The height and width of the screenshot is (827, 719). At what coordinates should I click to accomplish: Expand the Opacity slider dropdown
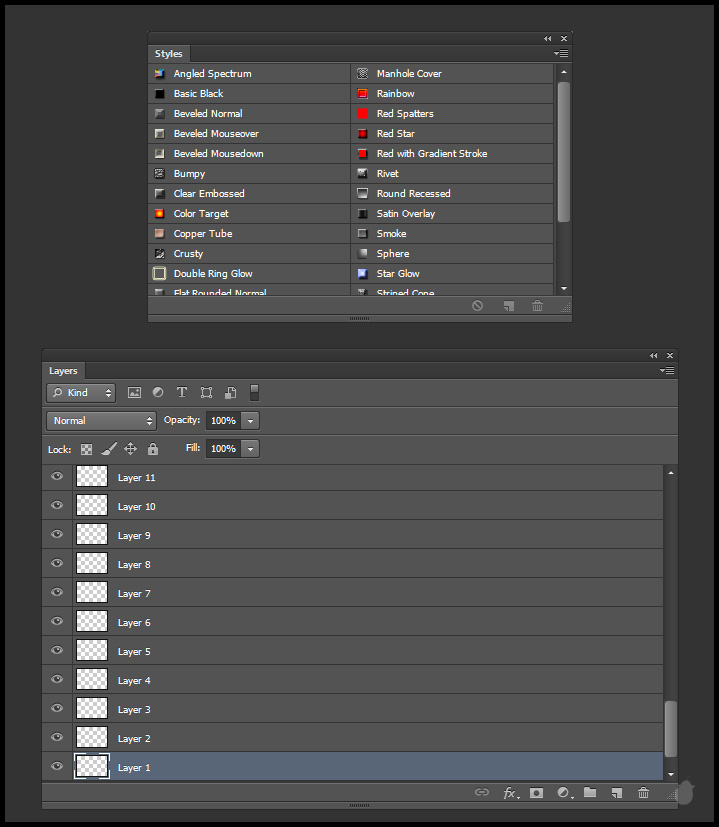point(250,421)
